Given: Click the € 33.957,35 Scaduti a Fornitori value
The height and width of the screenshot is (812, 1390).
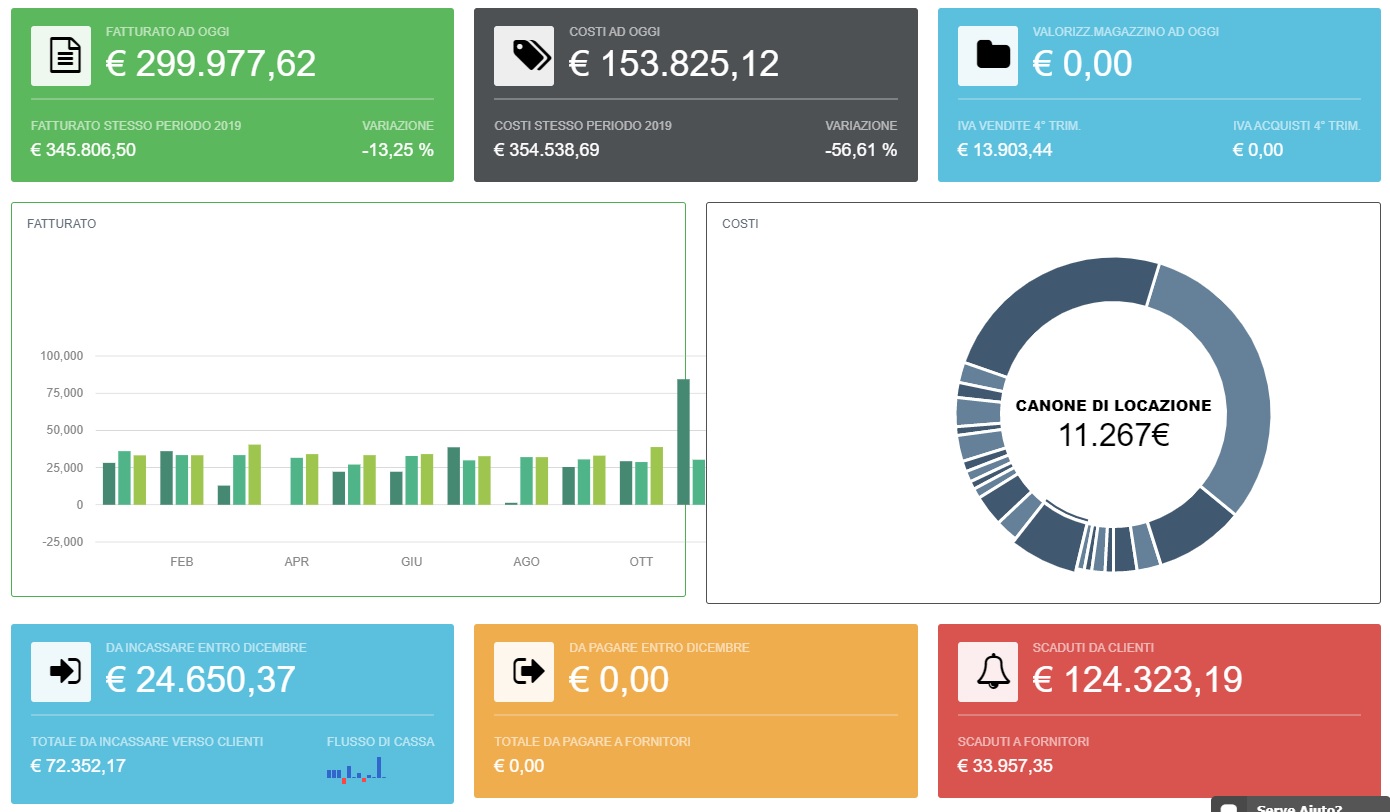Looking at the screenshot, I should coord(1005,766).
